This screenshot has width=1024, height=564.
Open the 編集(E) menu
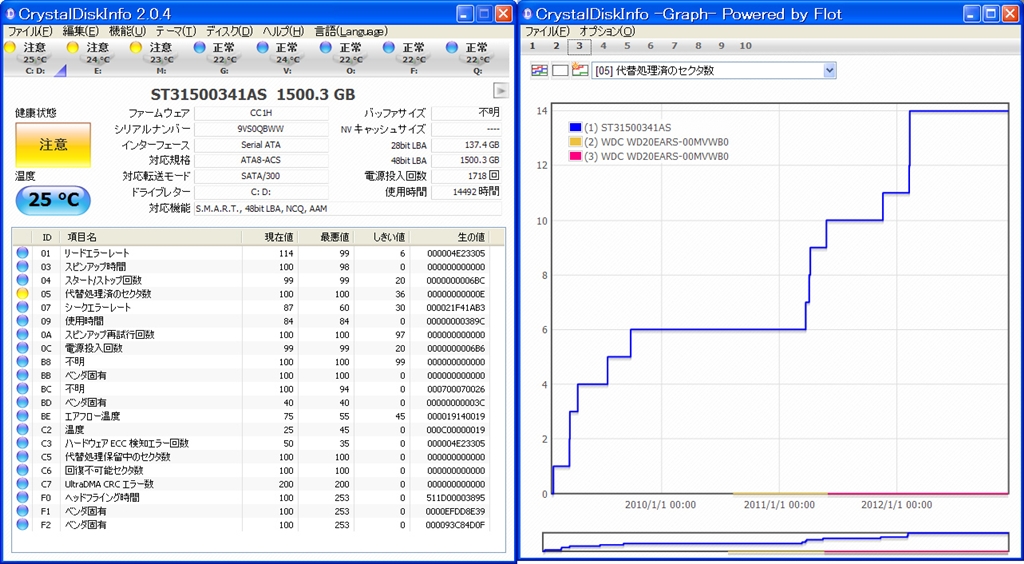(x=80, y=31)
